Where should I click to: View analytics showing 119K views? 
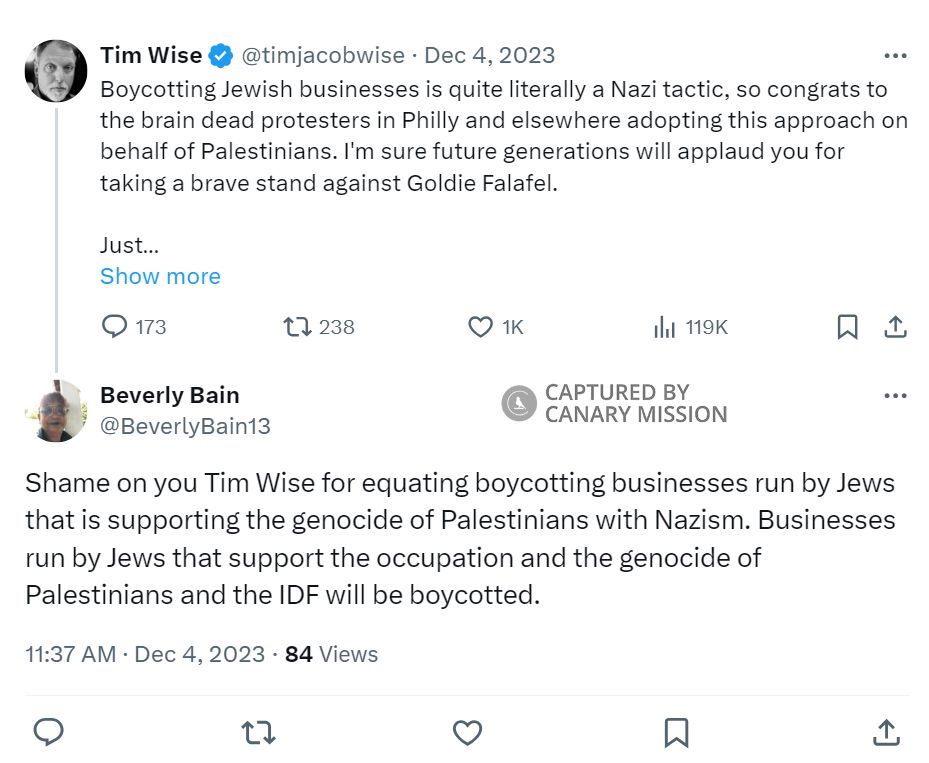(665, 326)
